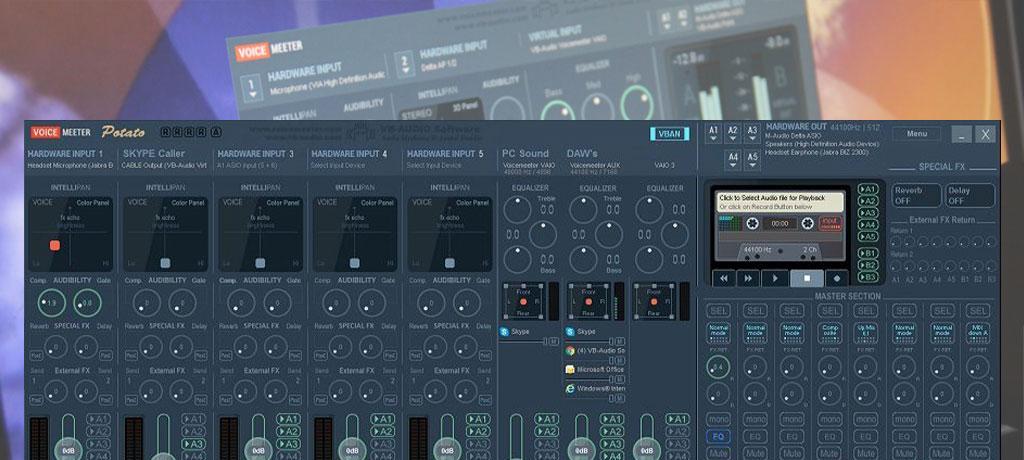The image size is (1024, 460).
Task: Click the red input icon on the cassette
Action: coord(830,223)
